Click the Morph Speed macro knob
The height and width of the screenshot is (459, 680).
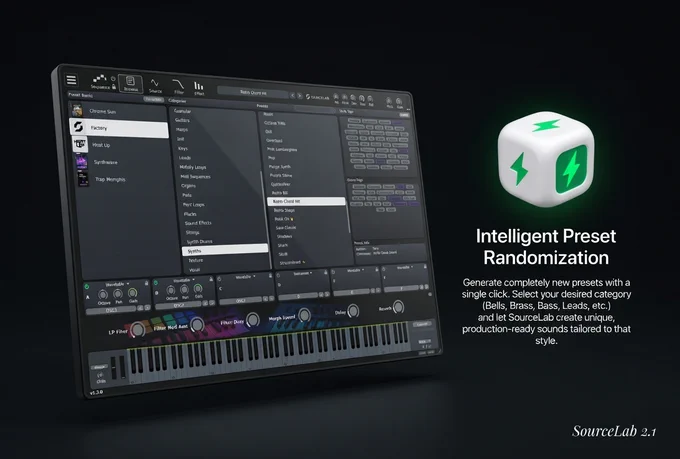click(304, 315)
